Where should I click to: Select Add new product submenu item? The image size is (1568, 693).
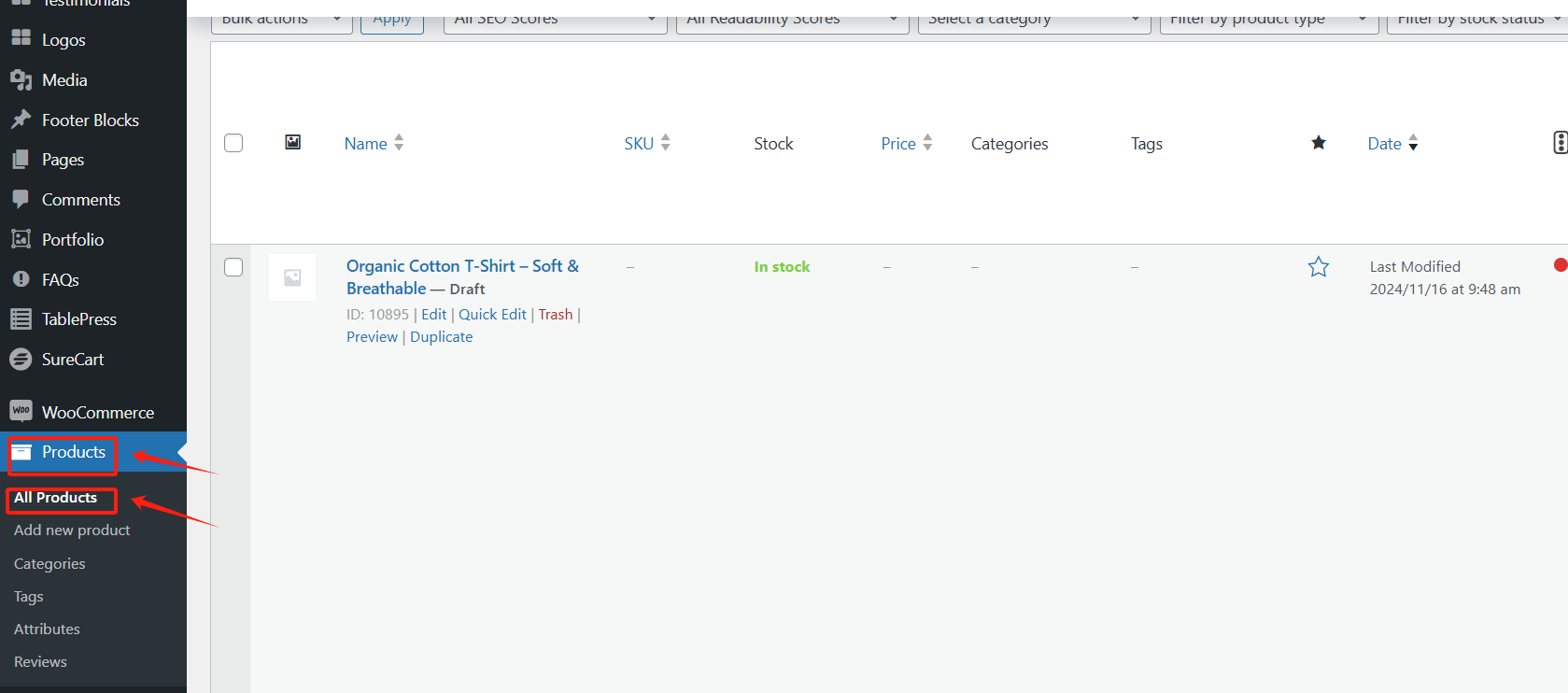pos(72,530)
